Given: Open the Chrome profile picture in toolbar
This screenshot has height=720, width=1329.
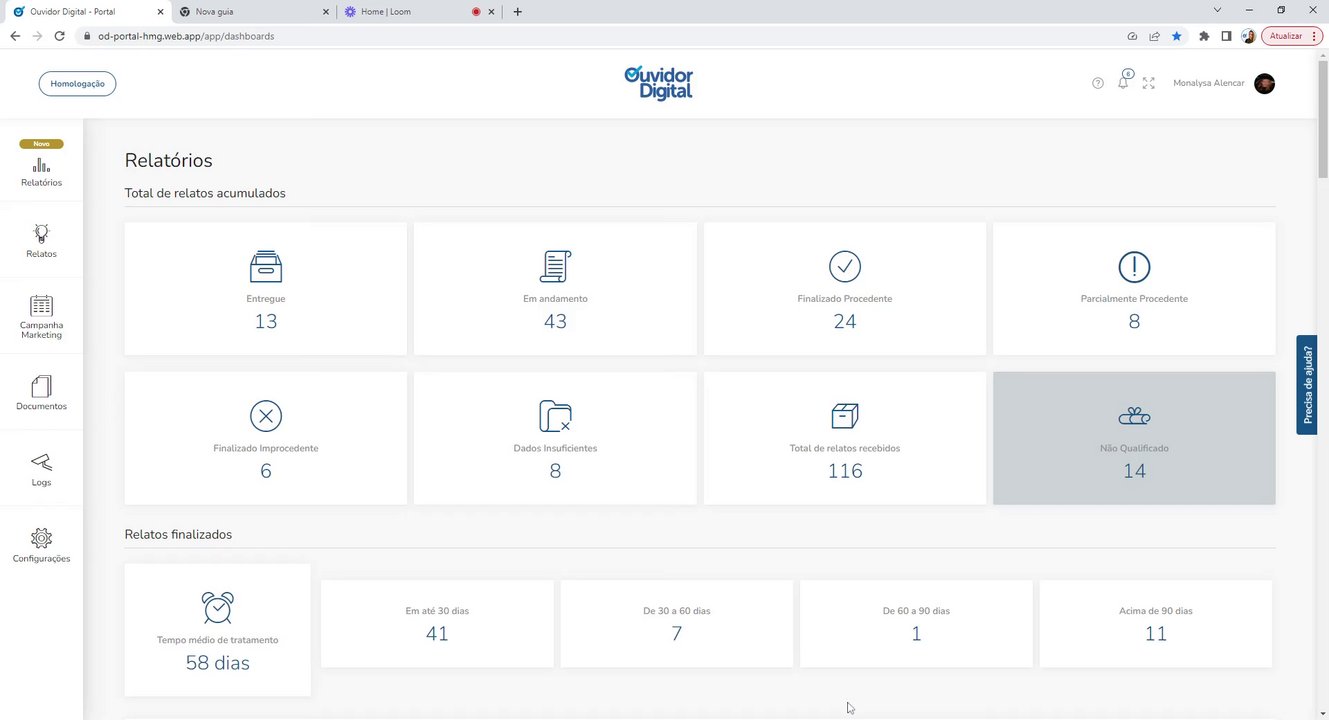Looking at the screenshot, I should point(1248,36).
